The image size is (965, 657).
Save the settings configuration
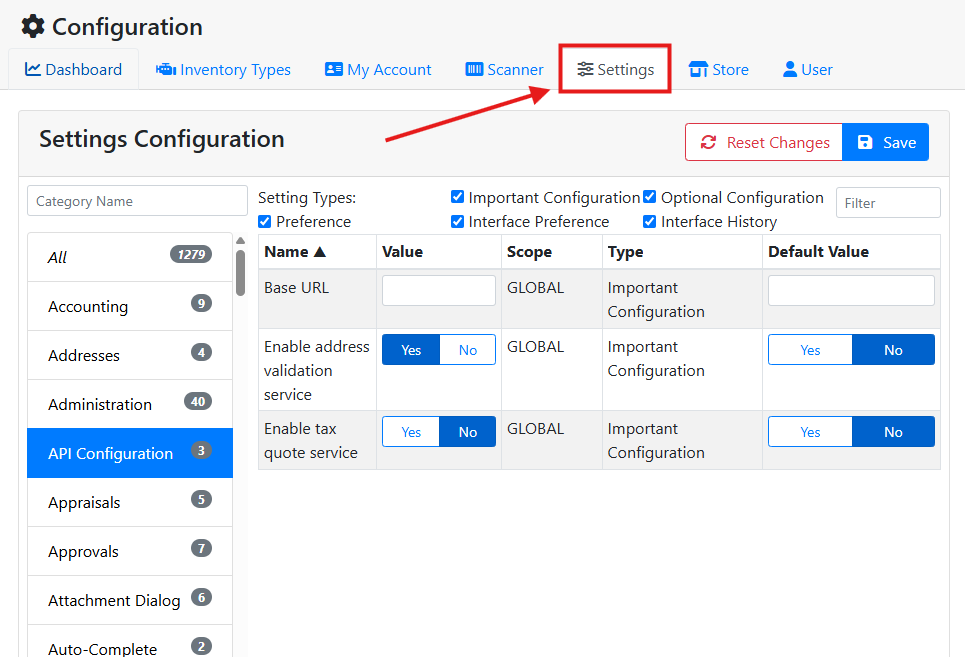click(x=885, y=142)
